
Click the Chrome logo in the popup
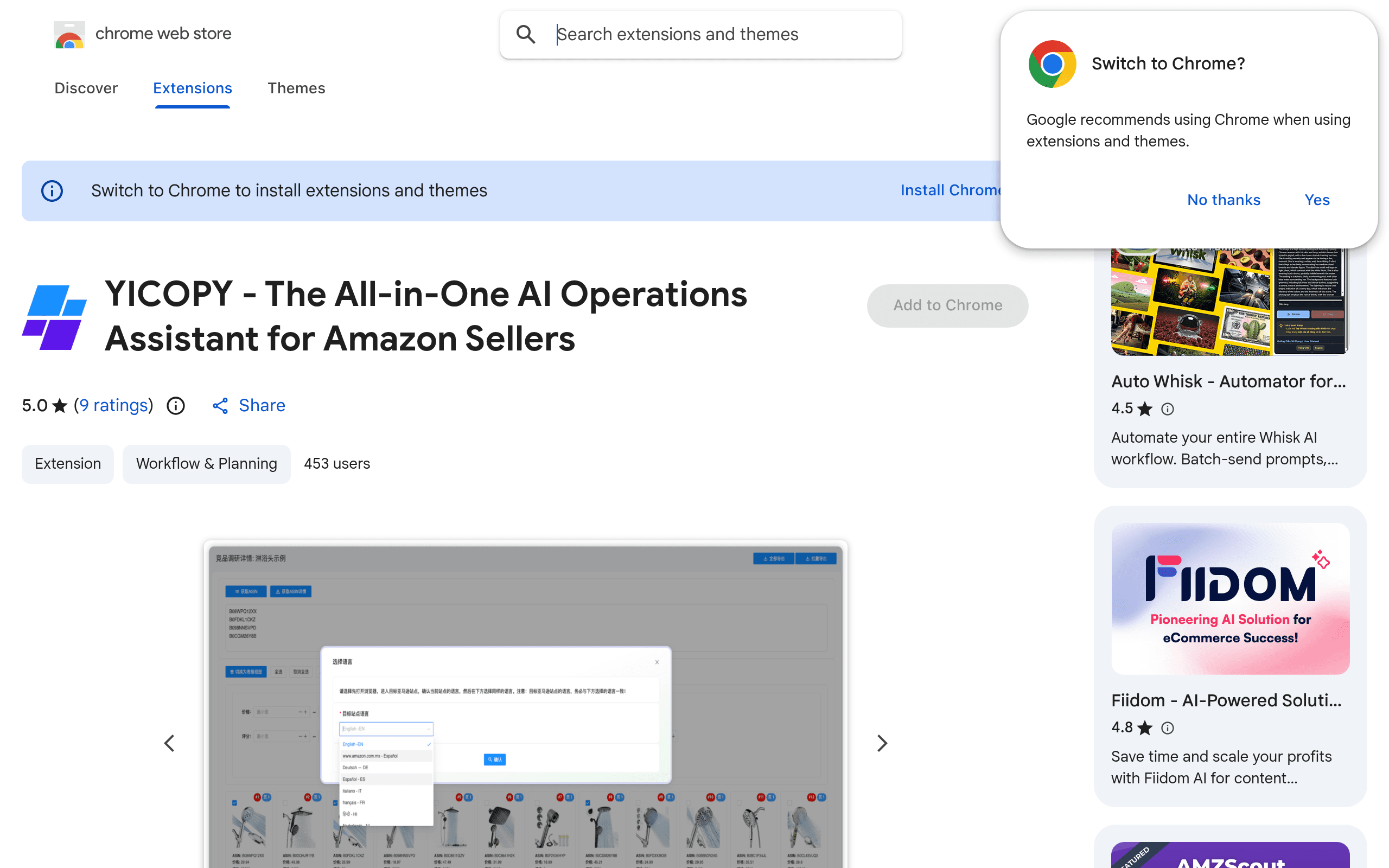pyautogui.click(x=1052, y=63)
